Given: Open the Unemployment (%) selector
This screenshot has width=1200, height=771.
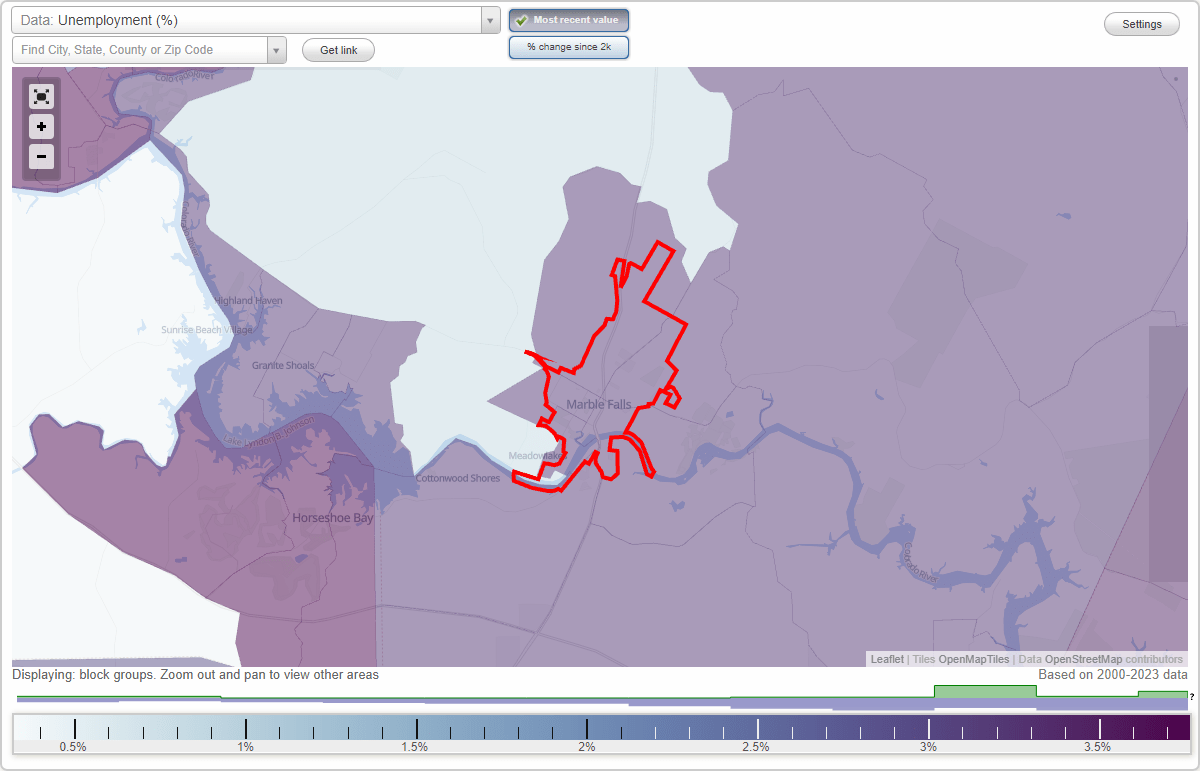Looking at the screenshot, I should click(250, 19).
